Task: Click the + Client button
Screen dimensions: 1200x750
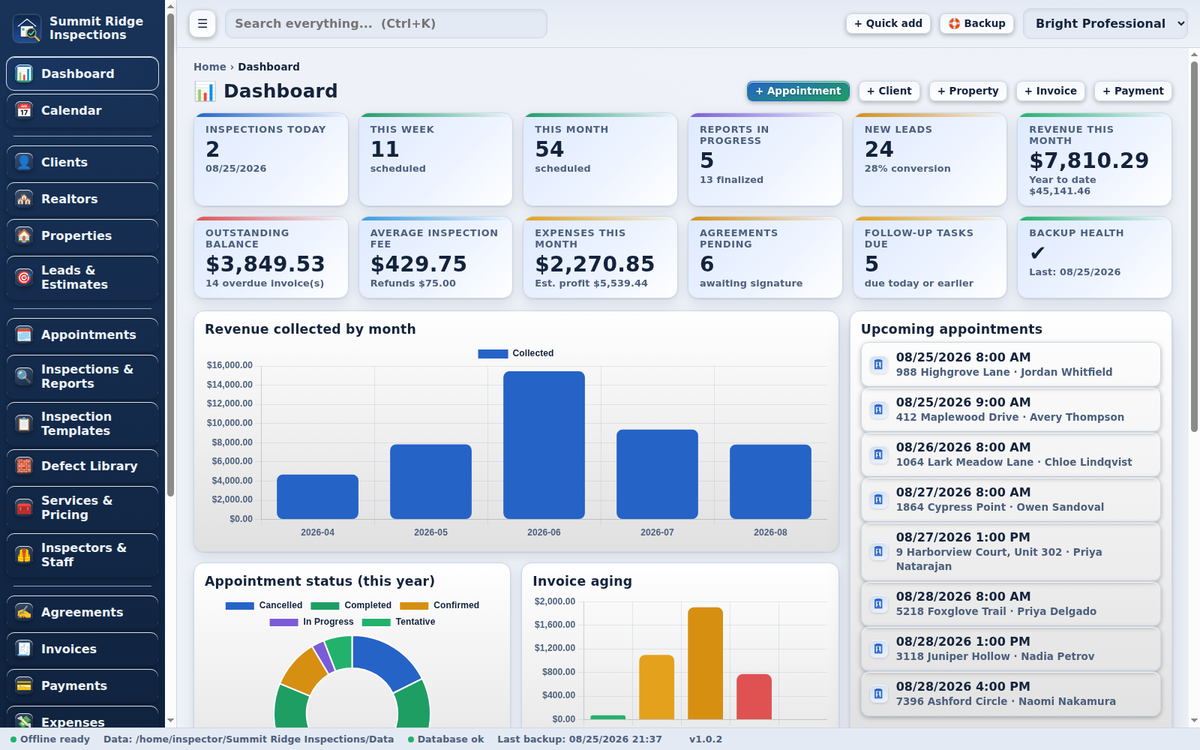Action: point(889,91)
